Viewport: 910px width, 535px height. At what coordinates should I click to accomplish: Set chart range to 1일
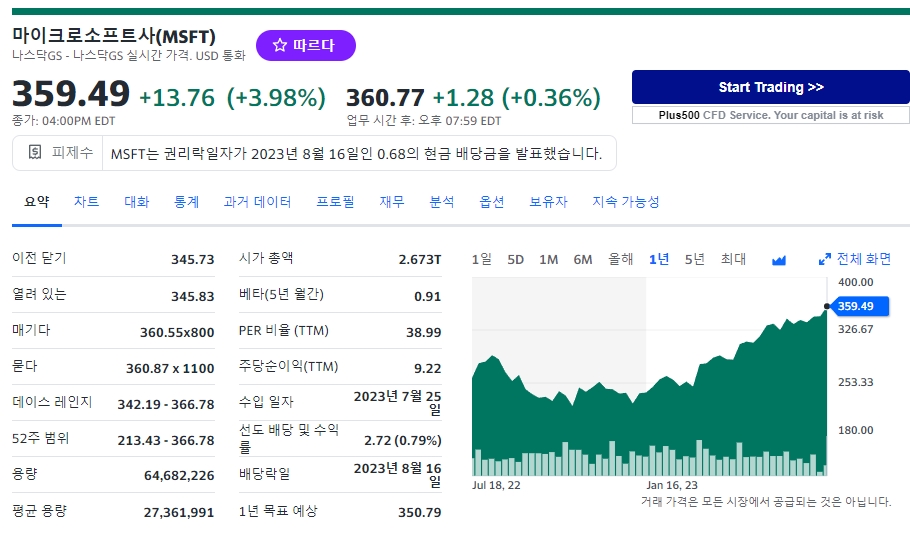point(482,259)
